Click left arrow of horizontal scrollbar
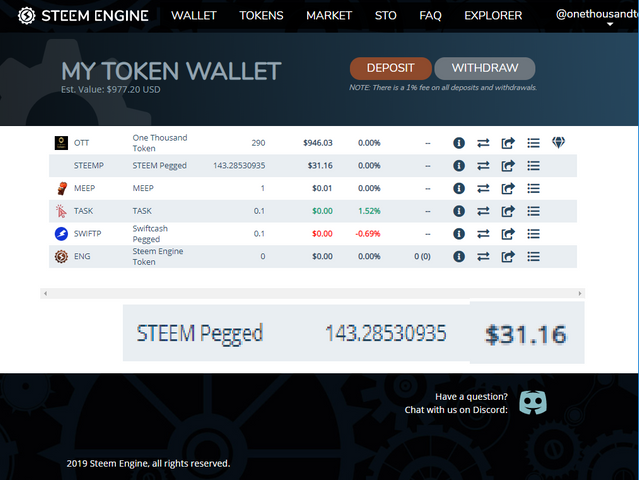Screen dimensions: 639x480 [x=45, y=293]
